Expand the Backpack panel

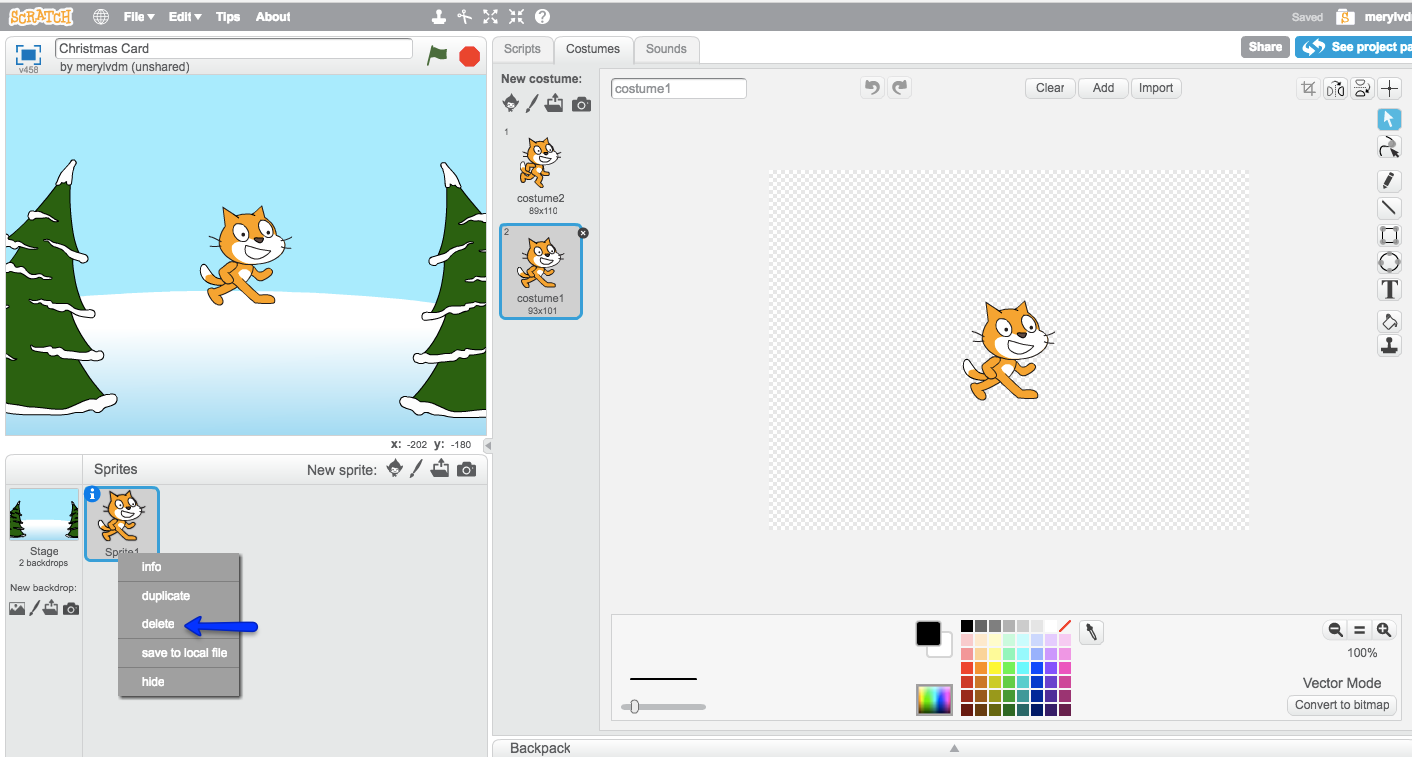click(x=952, y=748)
